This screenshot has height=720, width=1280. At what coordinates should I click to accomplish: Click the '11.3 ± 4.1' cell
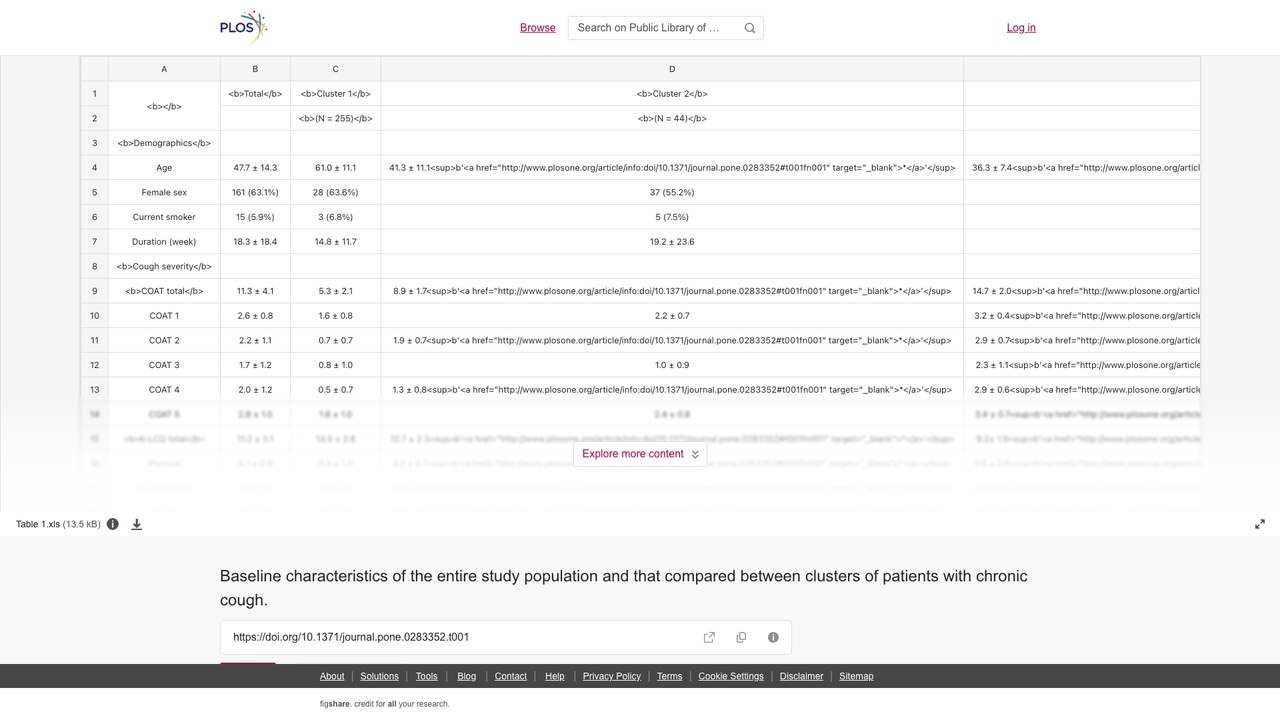[255, 291]
